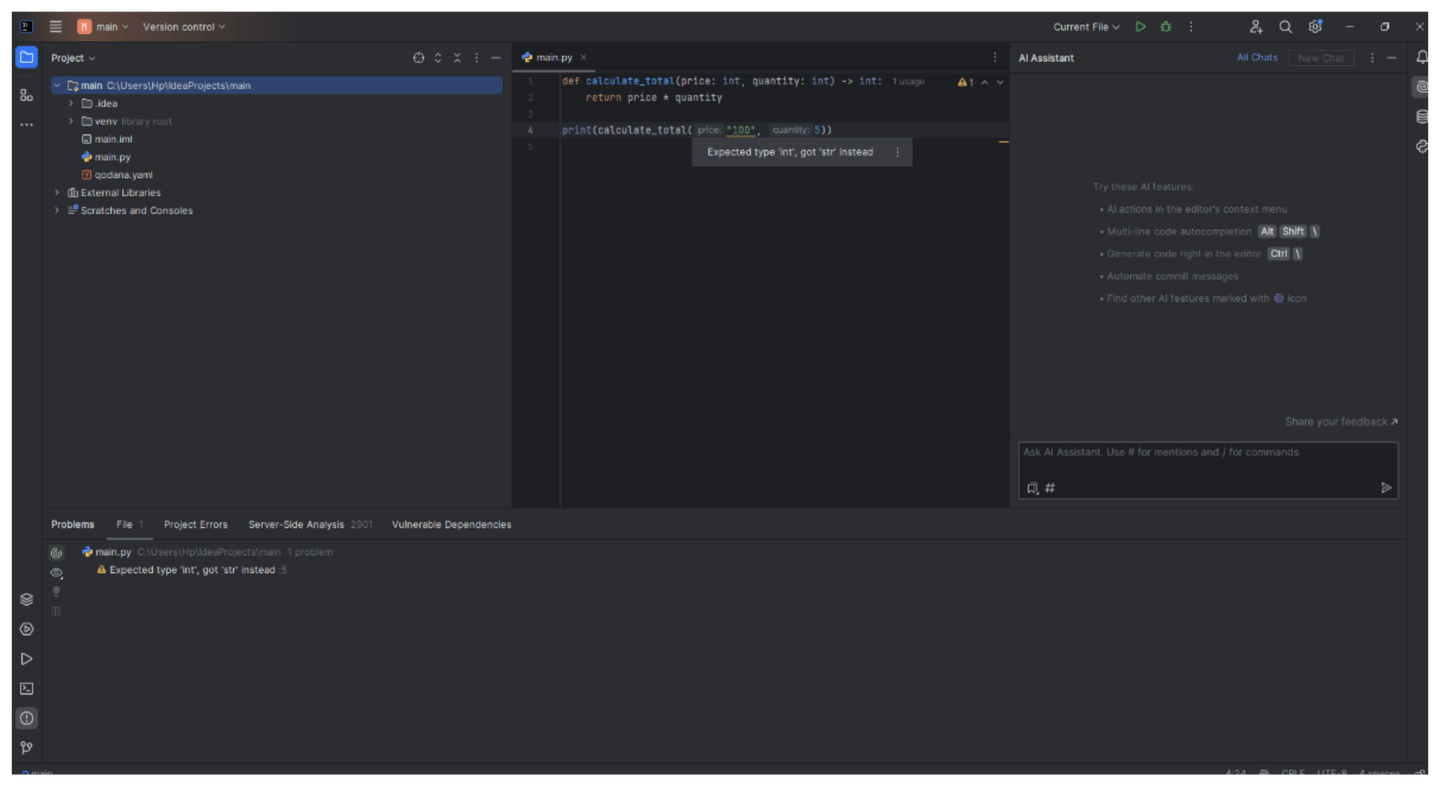The image size is (1440, 787).
Task: Click Share your feedback link
Action: tap(1341, 422)
